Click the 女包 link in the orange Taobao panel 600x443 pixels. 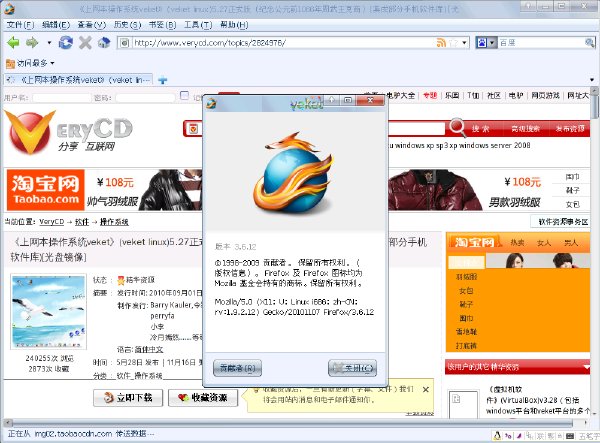click(x=466, y=291)
